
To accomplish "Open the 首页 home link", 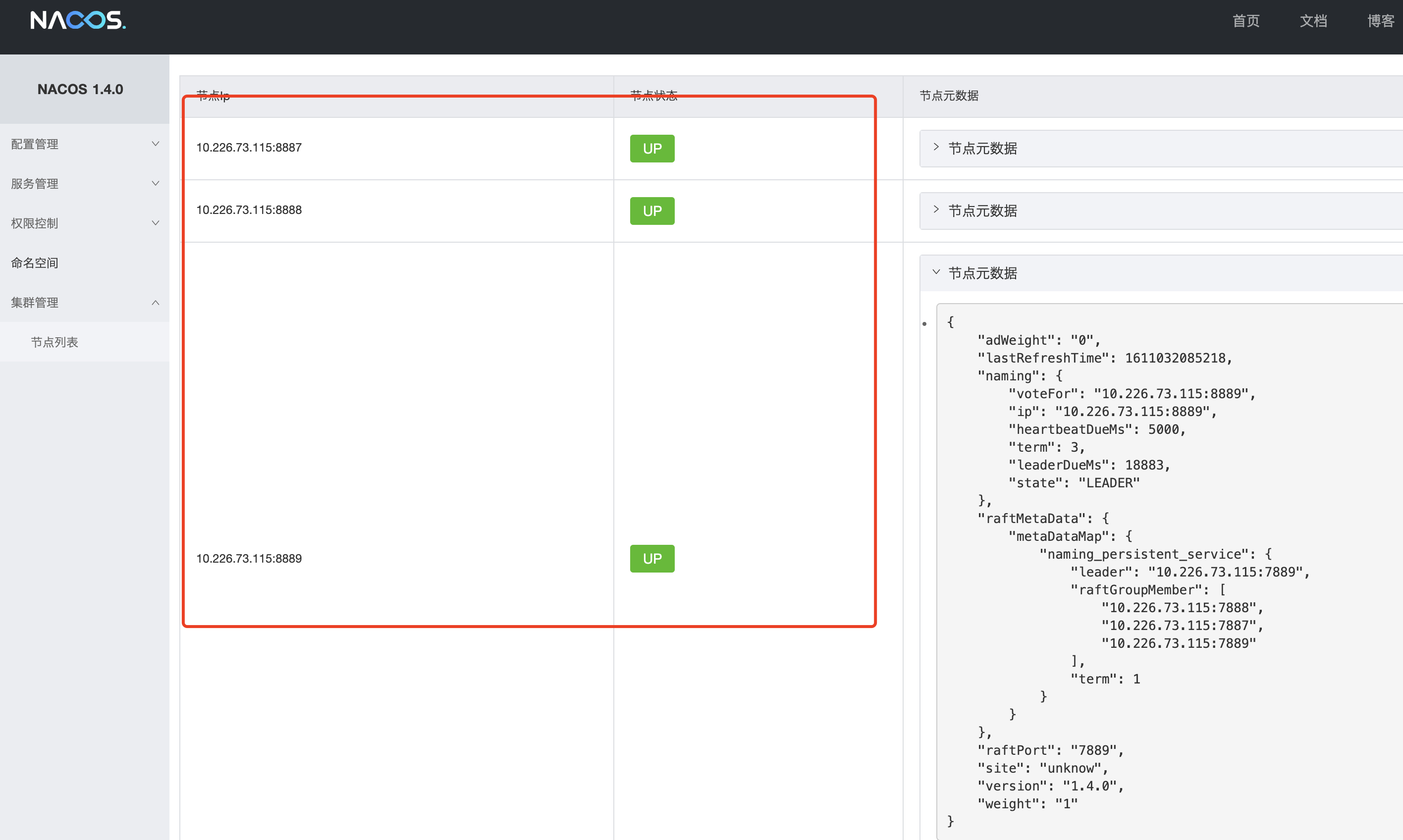I will (x=1245, y=21).
